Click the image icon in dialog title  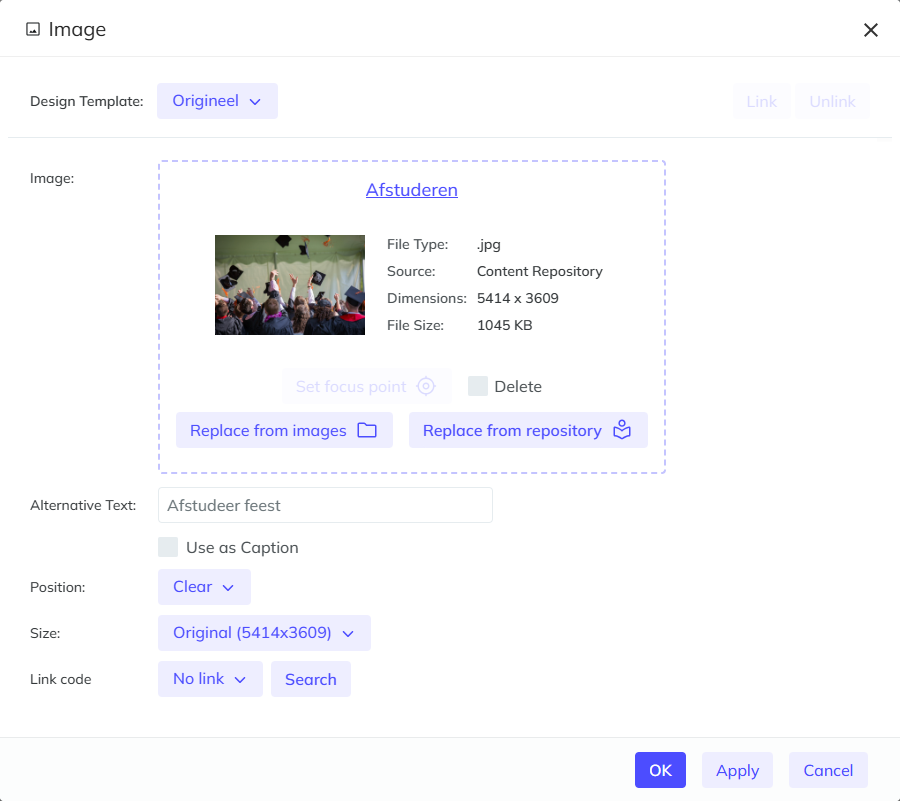[x=33, y=30]
